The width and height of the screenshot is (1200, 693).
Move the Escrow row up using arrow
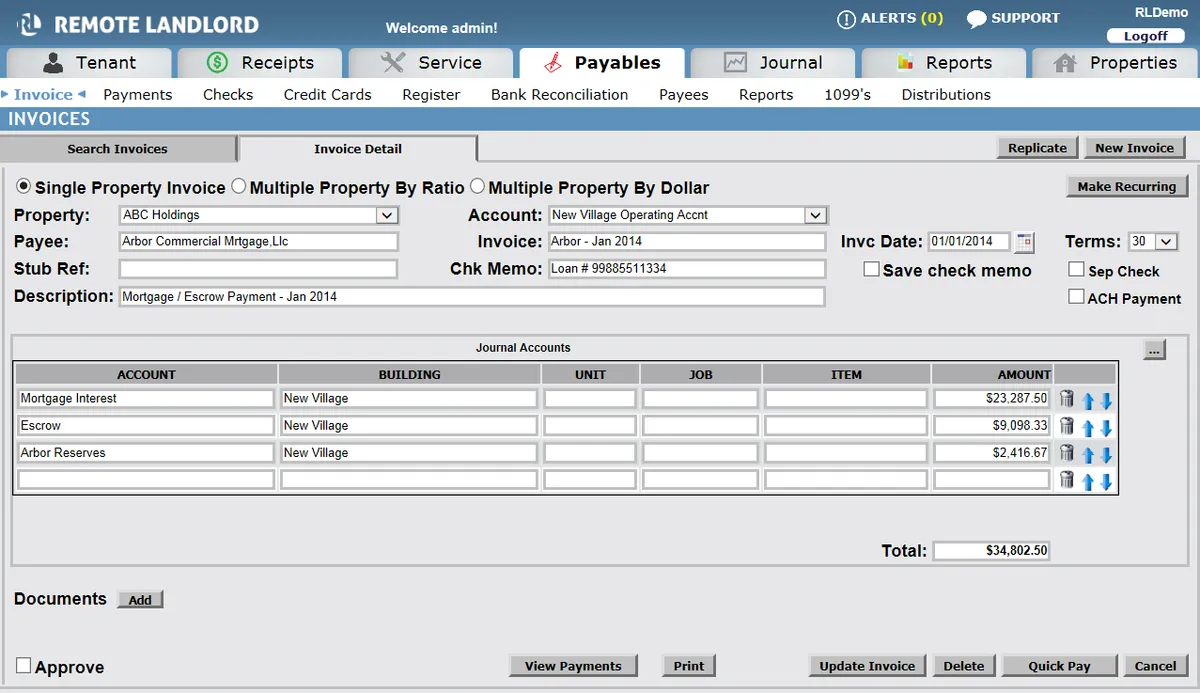[x=1088, y=428]
